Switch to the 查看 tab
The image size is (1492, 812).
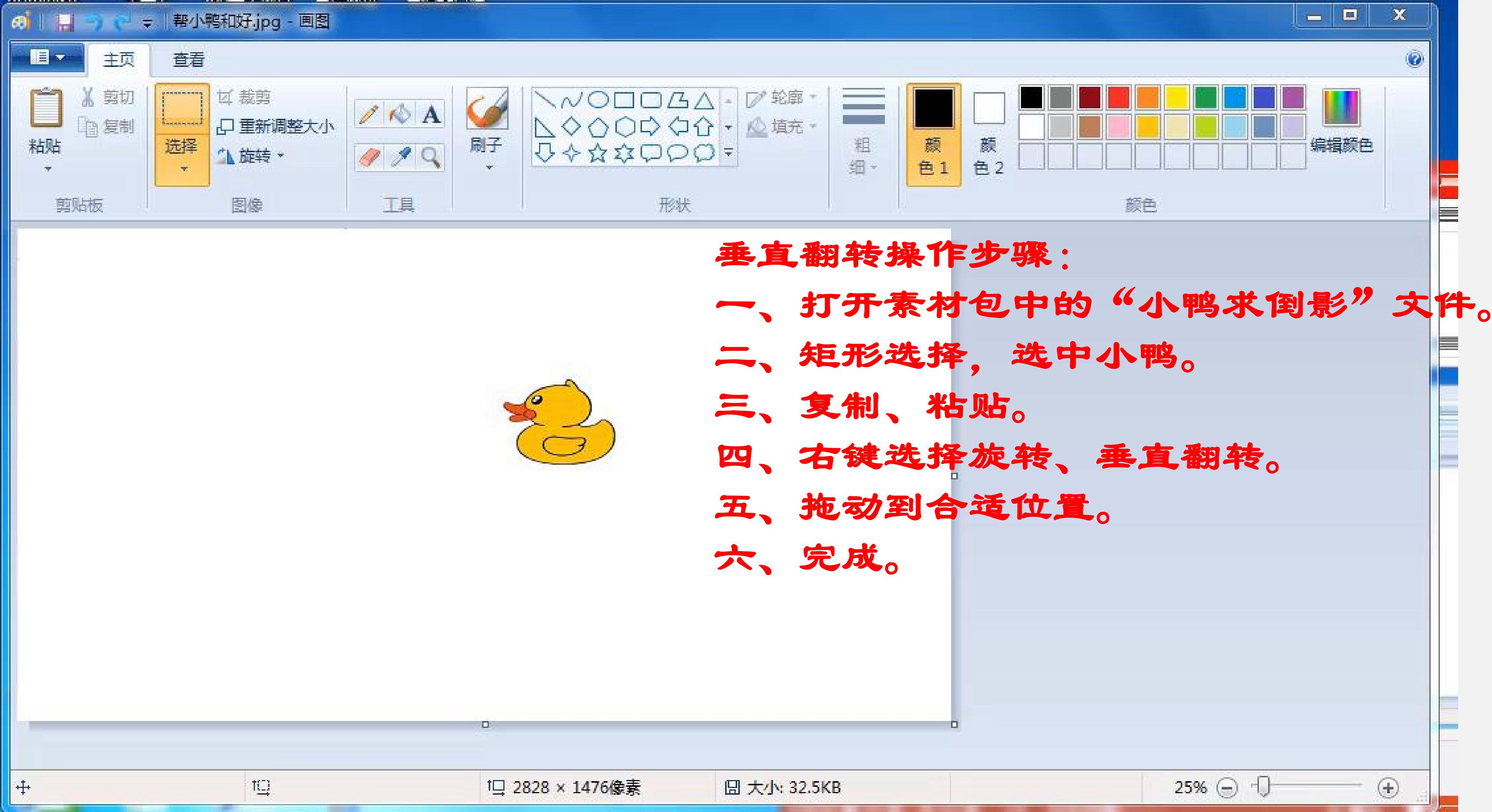(189, 60)
